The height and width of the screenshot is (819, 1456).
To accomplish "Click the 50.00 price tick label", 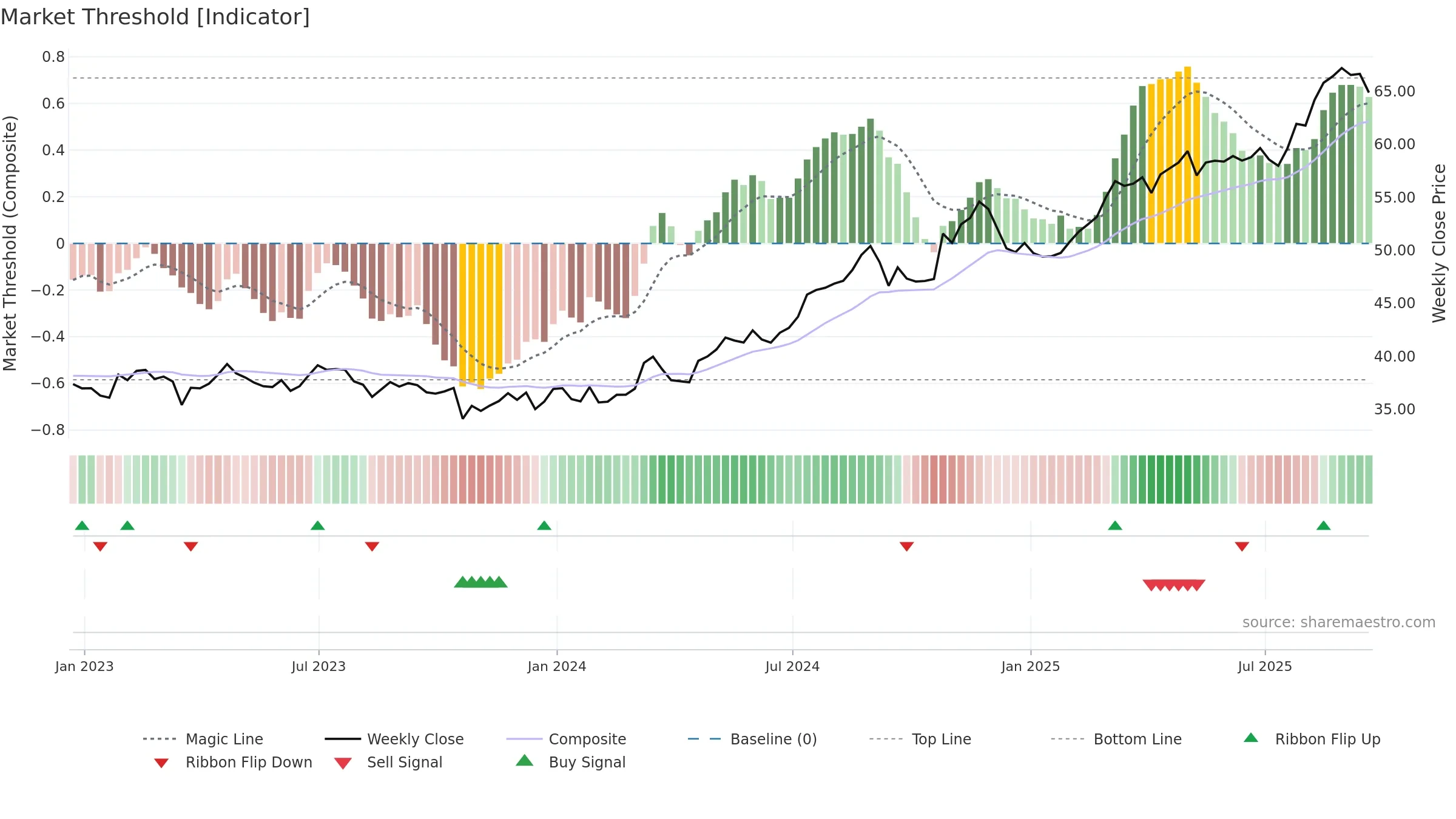I will (1395, 251).
